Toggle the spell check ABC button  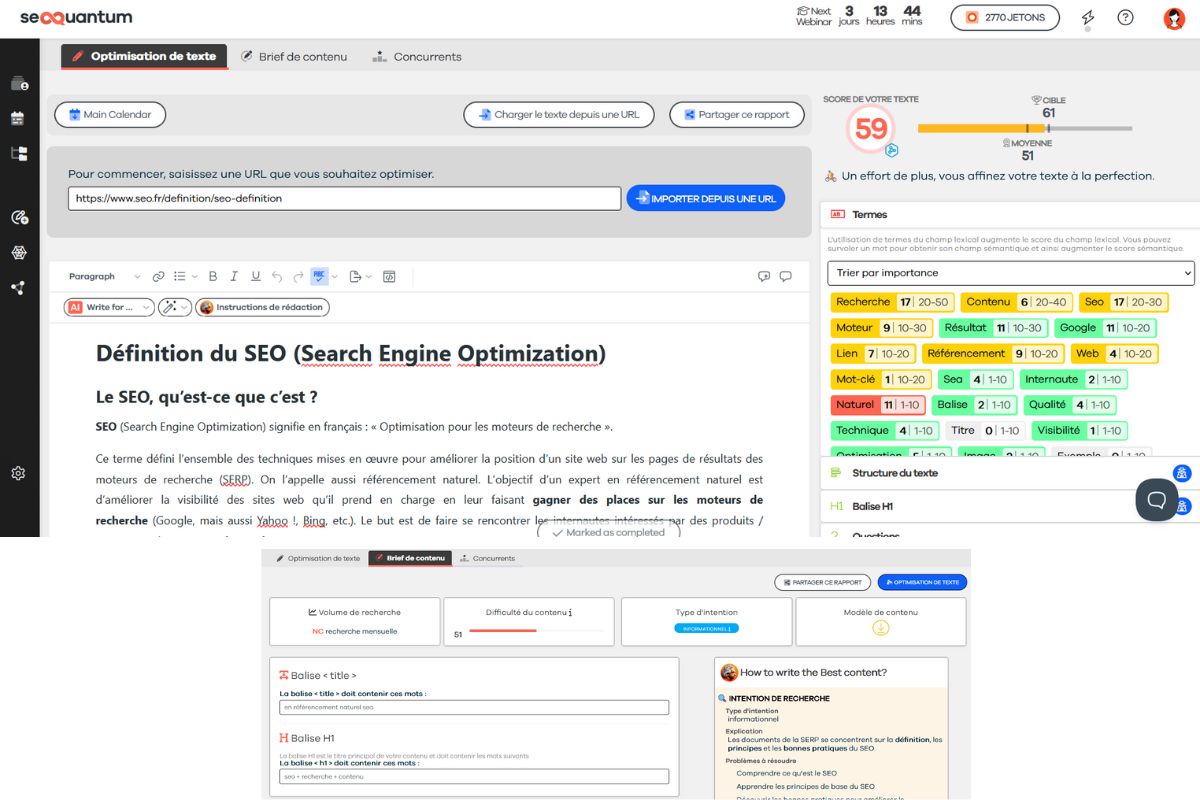(319, 276)
